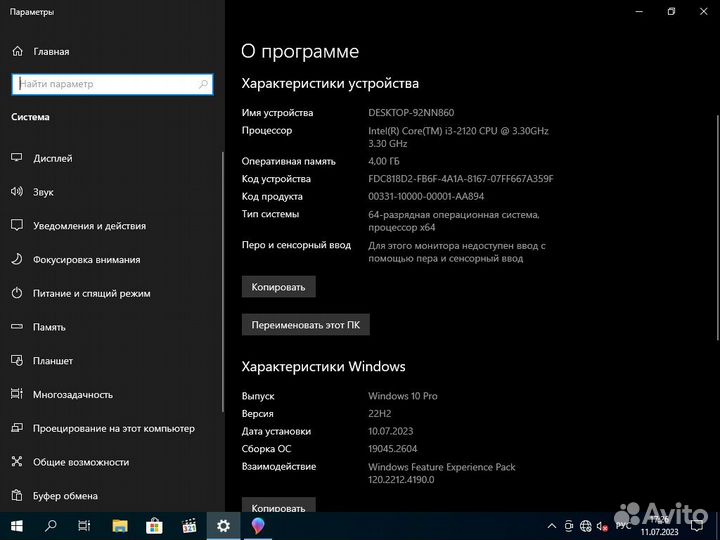Open Фокусировка внимания settings

coord(75,259)
